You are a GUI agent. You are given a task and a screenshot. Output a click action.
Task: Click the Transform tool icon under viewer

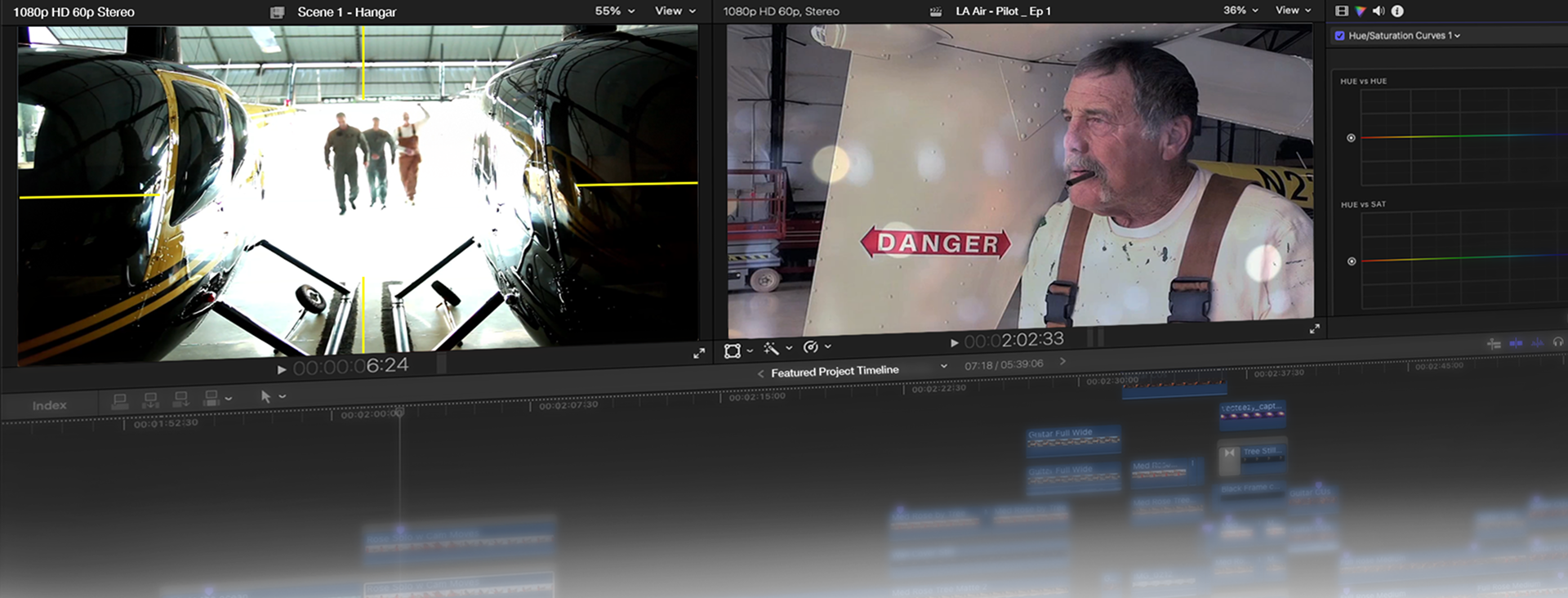click(733, 350)
